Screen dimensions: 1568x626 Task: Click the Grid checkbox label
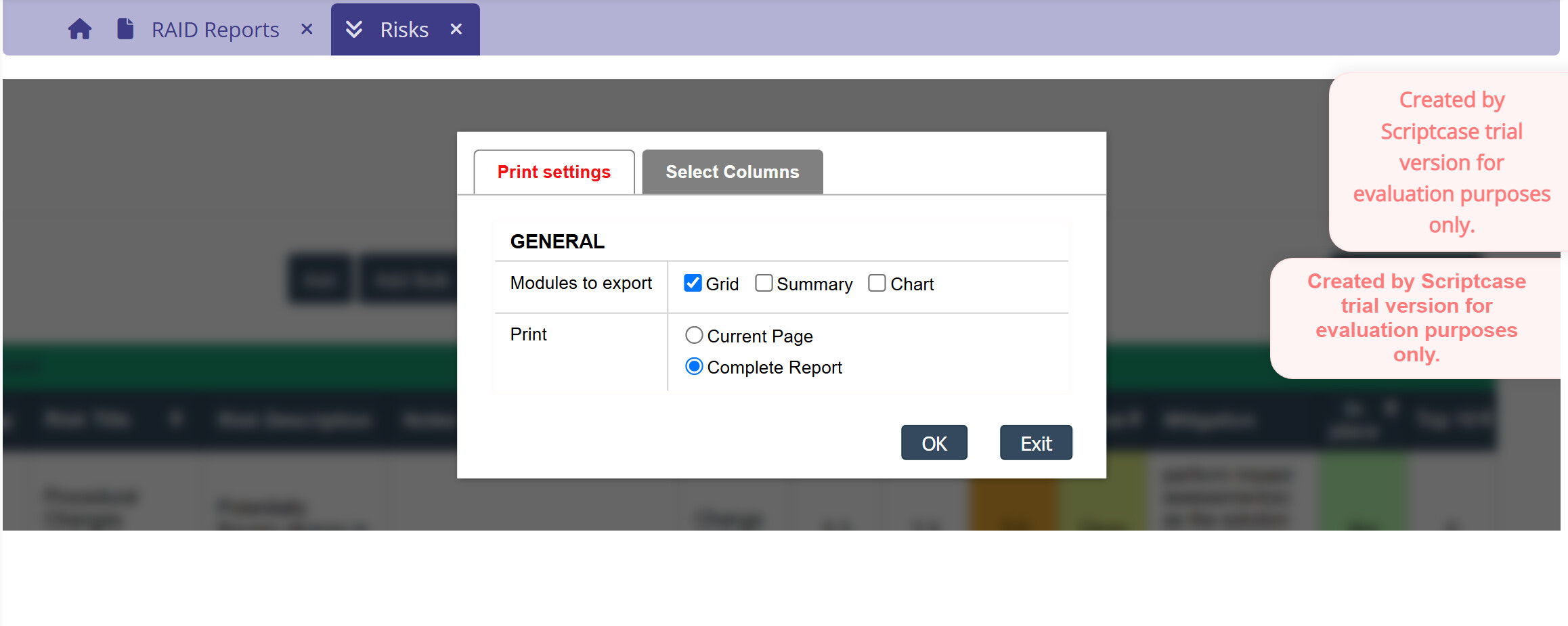(722, 284)
